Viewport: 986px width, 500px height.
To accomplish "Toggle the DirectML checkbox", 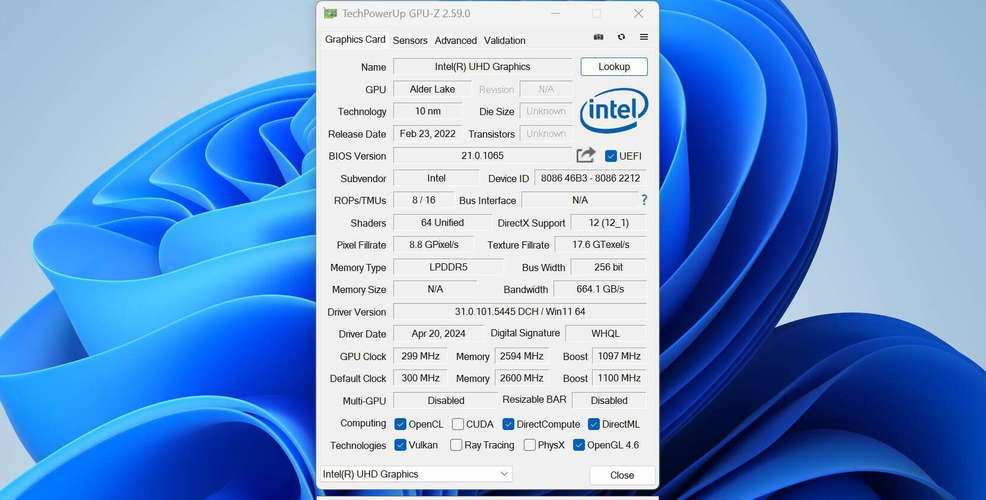I will pyautogui.click(x=594, y=424).
